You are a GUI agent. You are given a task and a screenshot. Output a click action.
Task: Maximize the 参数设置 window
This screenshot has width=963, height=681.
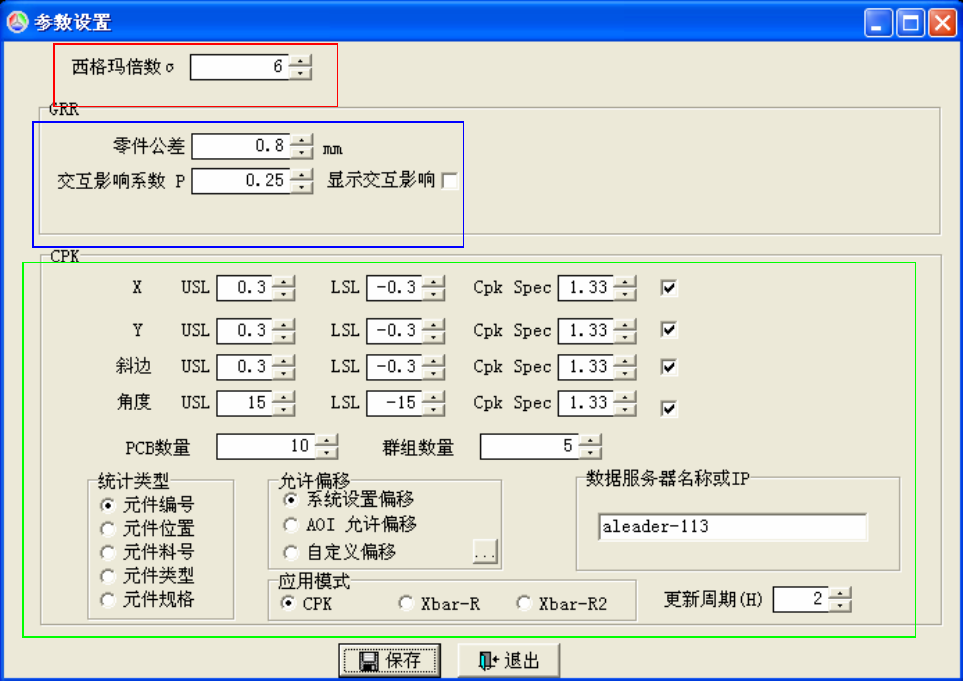(x=910, y=23)
